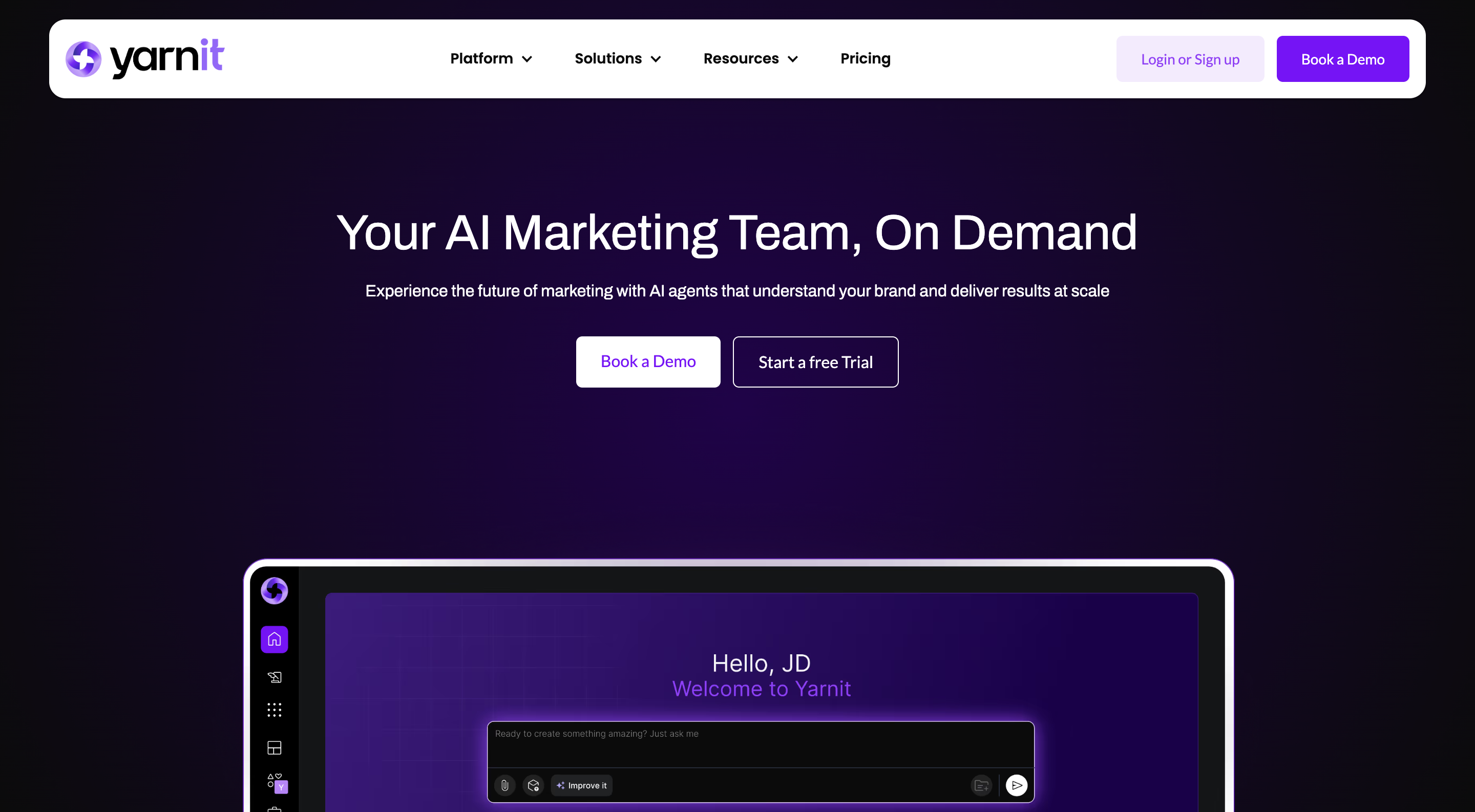Screen dimensions: 1475x812
Task: Click the cube package icon next to the paperclip
Action: coord(533,785)
